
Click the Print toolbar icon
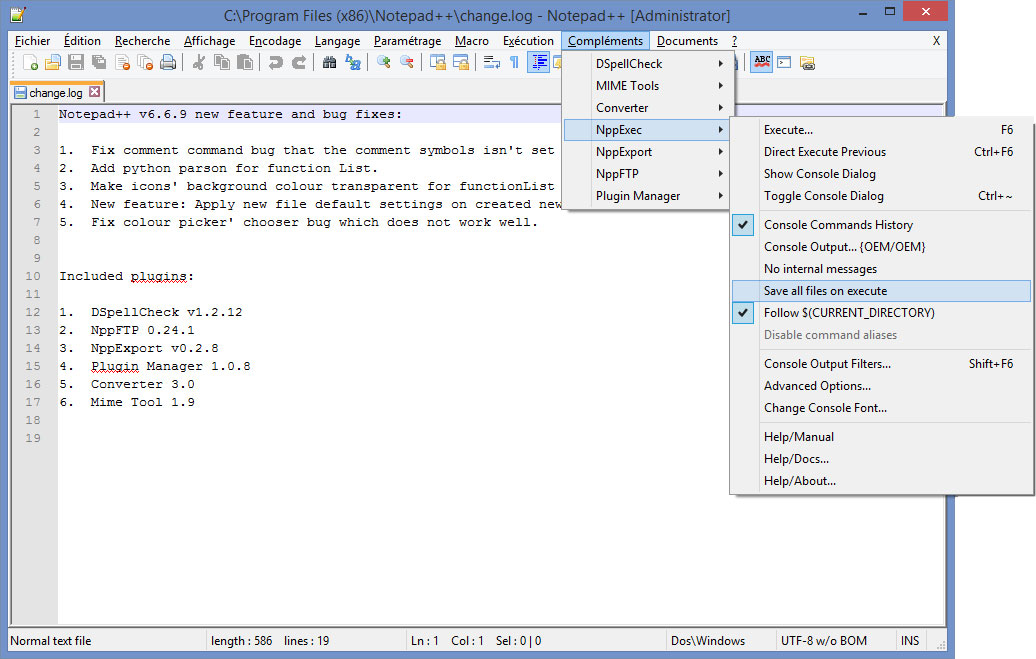[168, 63]
